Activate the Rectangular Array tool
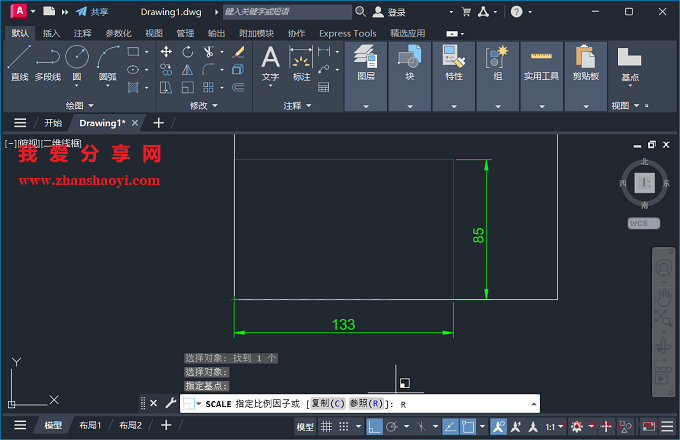 [209, 88]
